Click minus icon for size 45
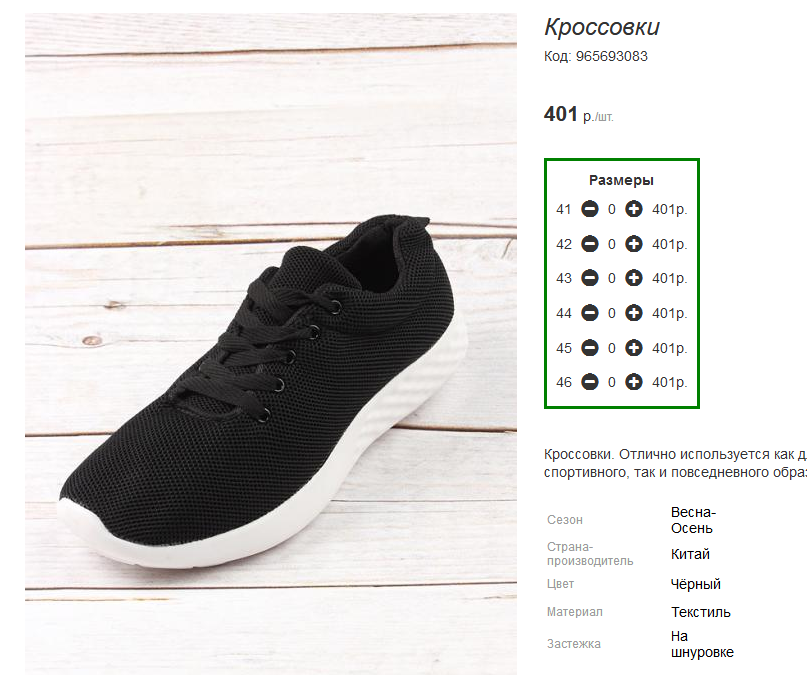 pos(590,348)
